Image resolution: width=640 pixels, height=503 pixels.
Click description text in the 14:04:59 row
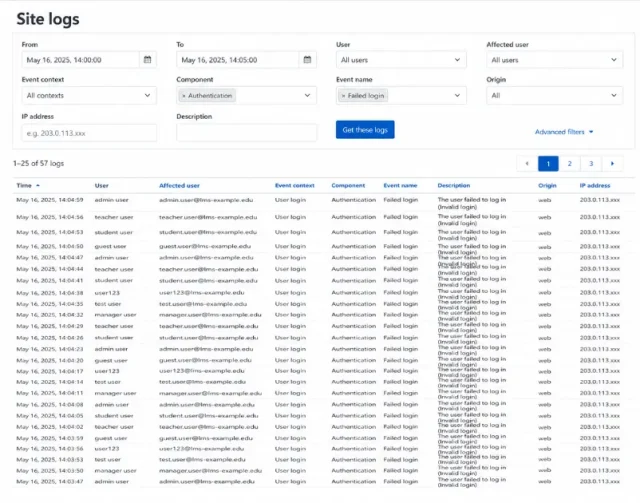[x=471, y=203]
